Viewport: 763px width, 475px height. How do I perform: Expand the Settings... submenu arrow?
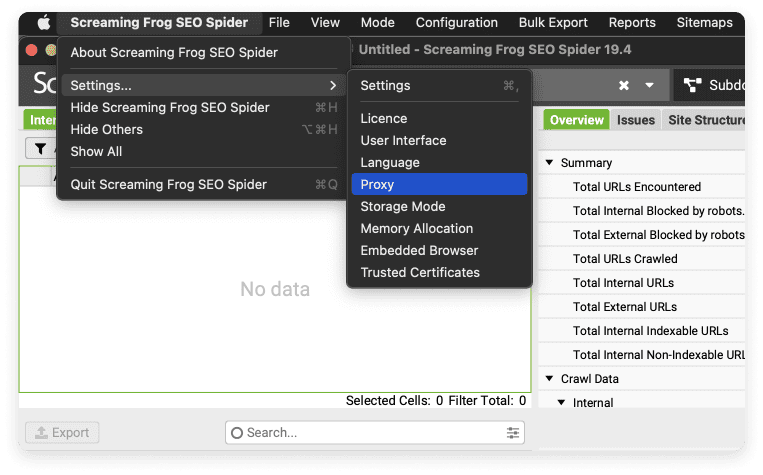point(333,86)
